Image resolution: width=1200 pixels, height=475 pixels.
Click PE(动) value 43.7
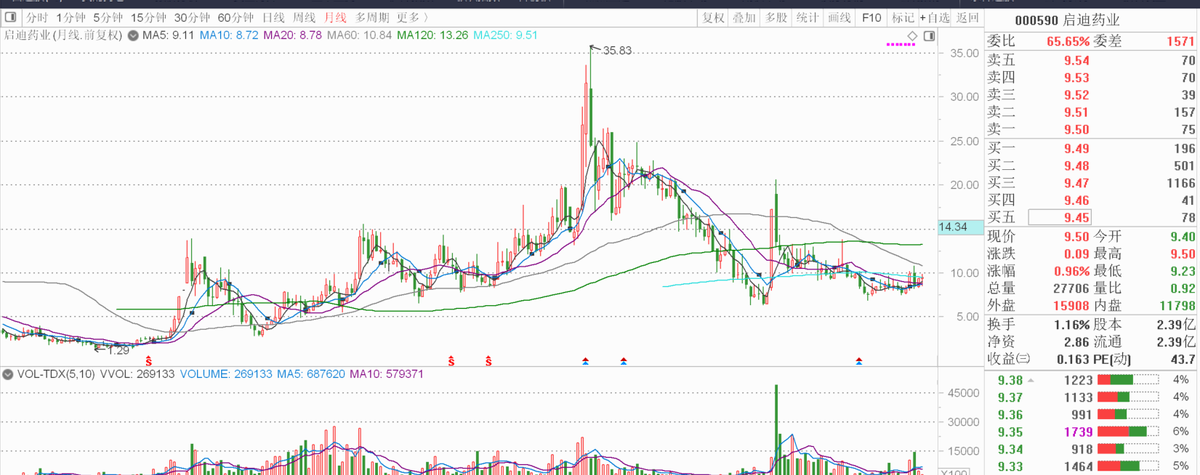1182,359
